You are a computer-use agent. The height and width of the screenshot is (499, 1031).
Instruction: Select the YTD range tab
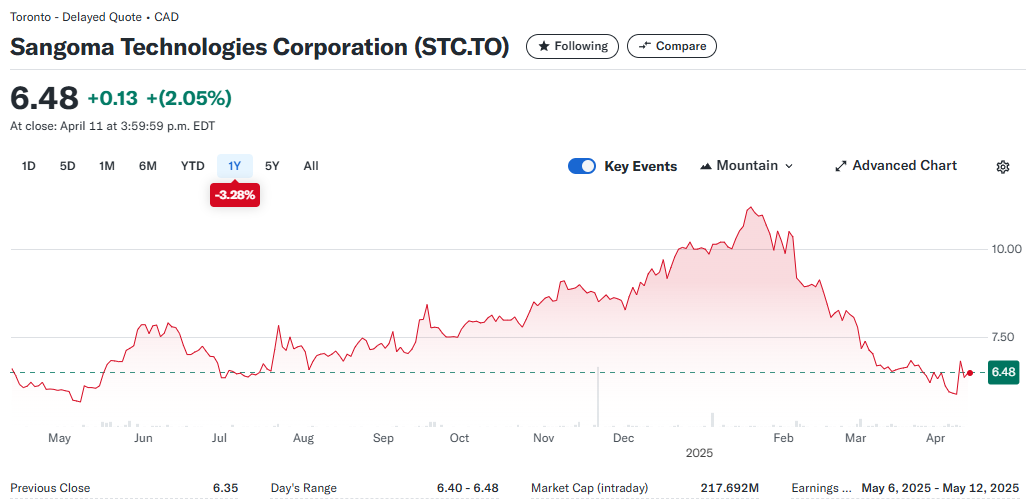point(193,166)
